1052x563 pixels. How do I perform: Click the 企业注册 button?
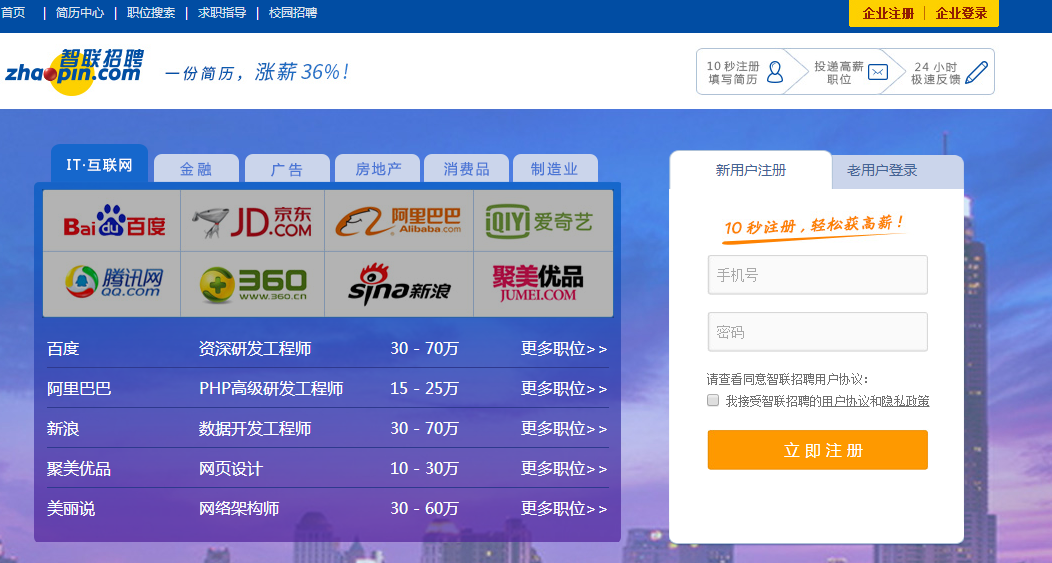click(888, 13)
